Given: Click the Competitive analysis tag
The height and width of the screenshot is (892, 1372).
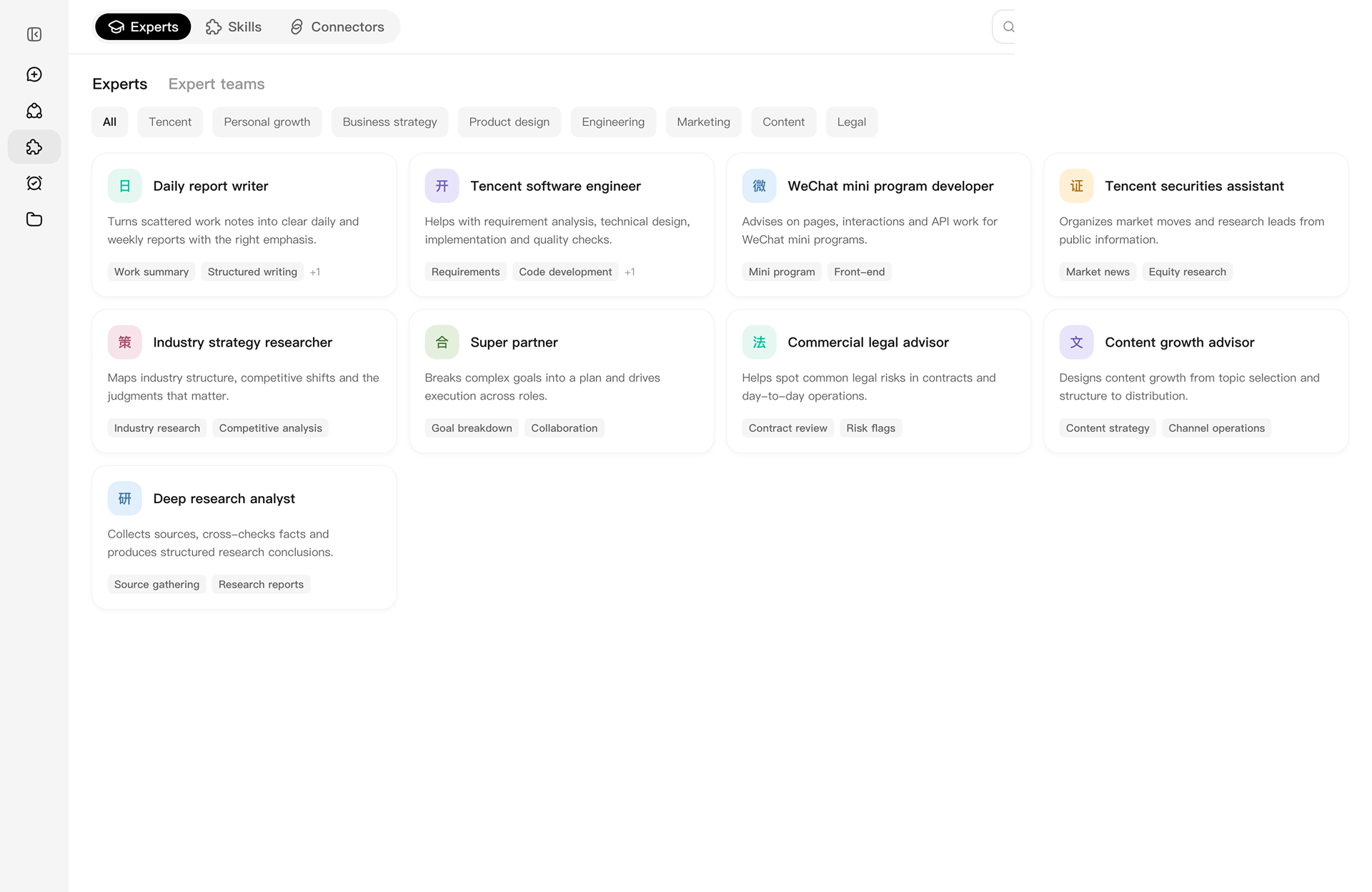Looking at the screenshot, I should [271, 428].
